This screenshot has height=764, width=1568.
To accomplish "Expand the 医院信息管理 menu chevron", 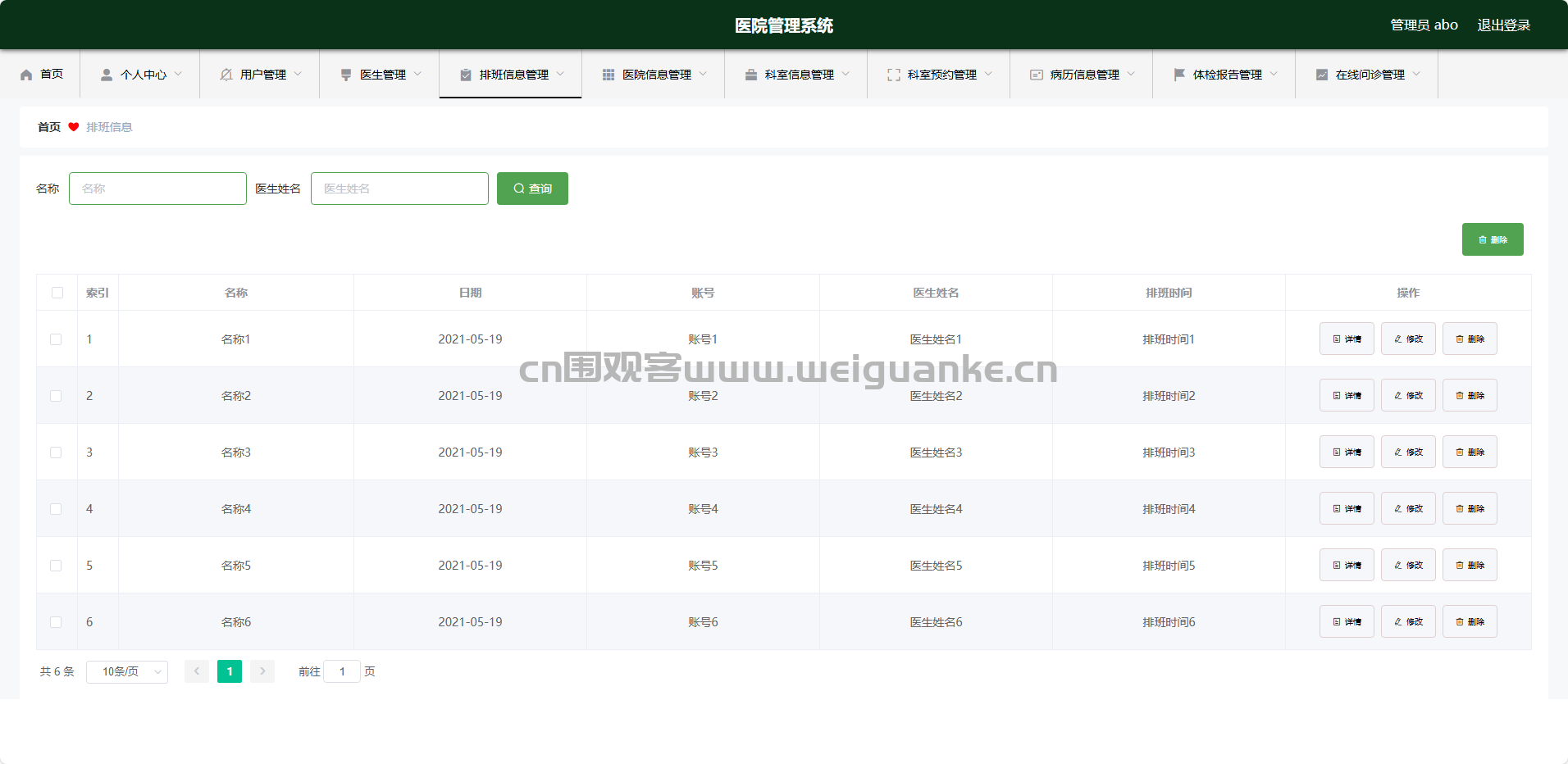I will point(703,74).
